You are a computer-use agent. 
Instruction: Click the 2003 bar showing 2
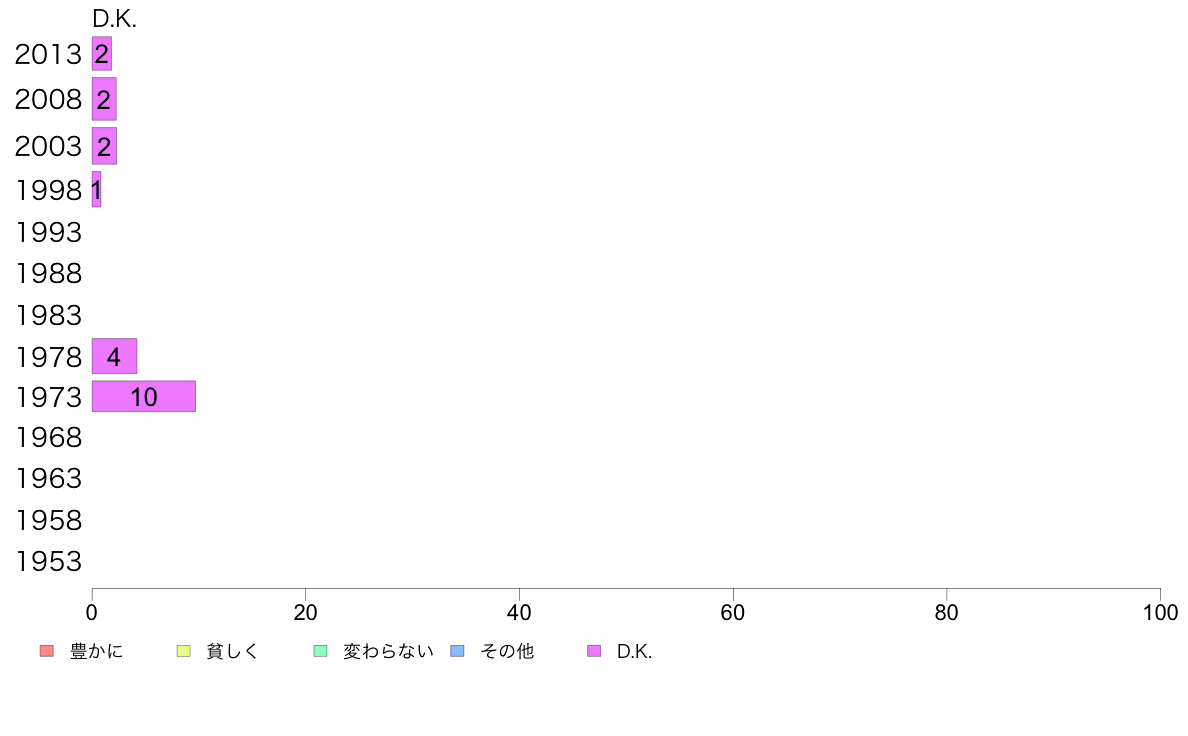point(104,146)
